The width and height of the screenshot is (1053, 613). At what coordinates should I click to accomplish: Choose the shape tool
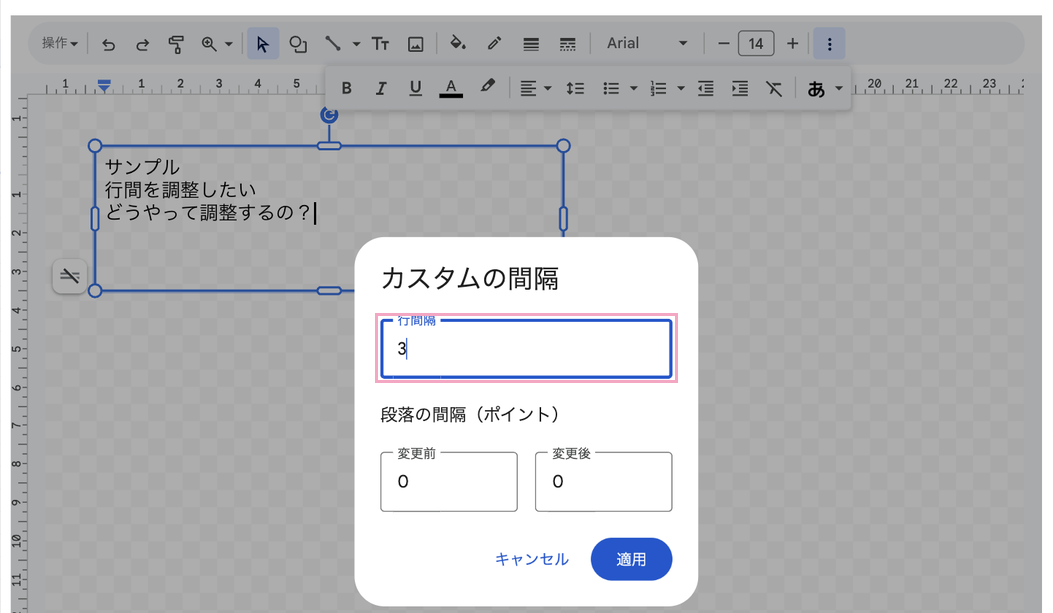coord(297,44)
